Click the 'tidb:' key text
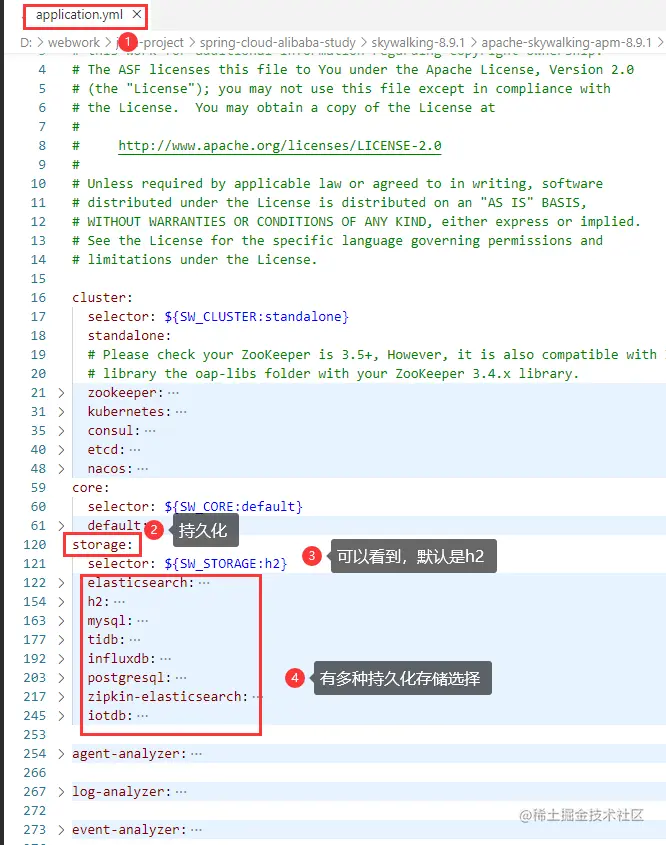 click(x=106, y=640)
